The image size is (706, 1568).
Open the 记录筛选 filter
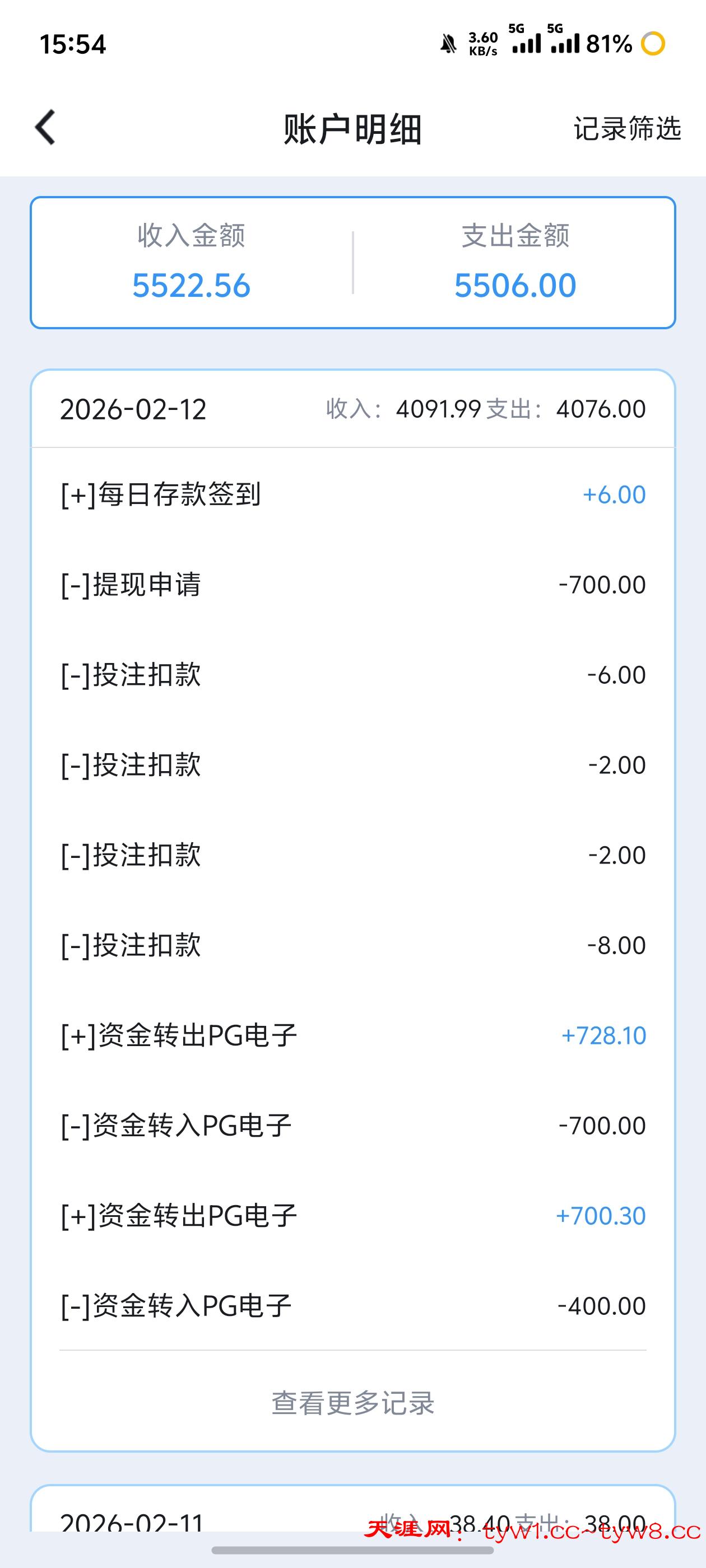click(x=627, y=128)
